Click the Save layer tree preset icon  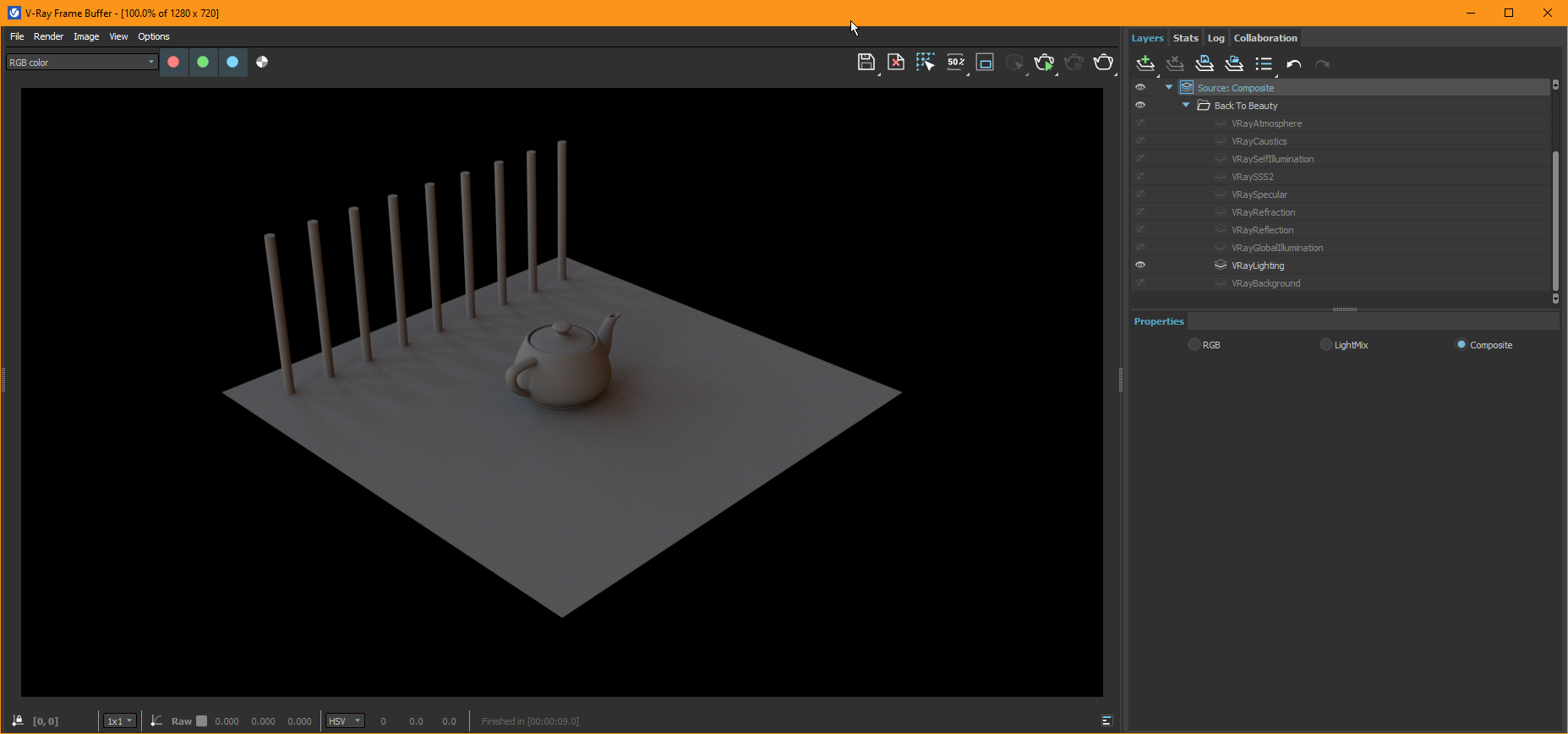point(1205,63)
